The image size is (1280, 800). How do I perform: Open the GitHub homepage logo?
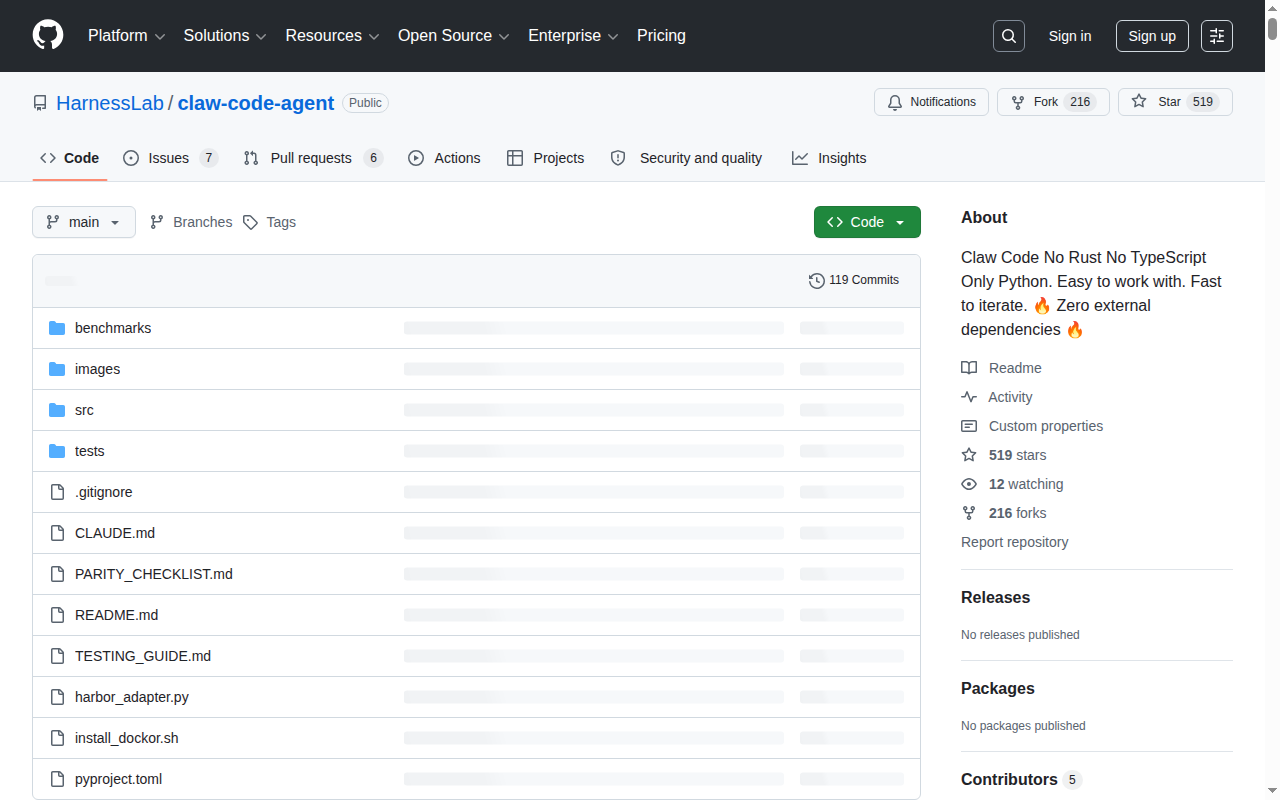coord(48,36)
